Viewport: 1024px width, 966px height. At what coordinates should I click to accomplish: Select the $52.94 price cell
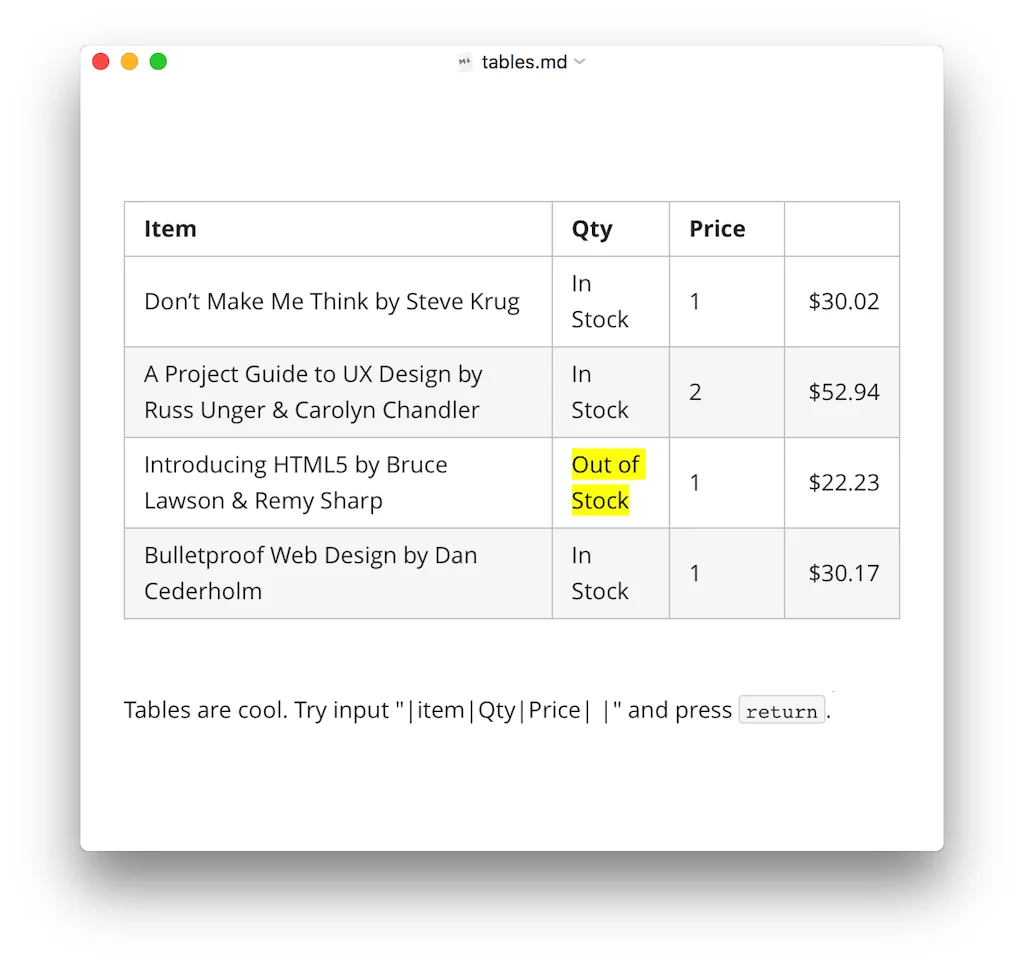click(843, 392)
